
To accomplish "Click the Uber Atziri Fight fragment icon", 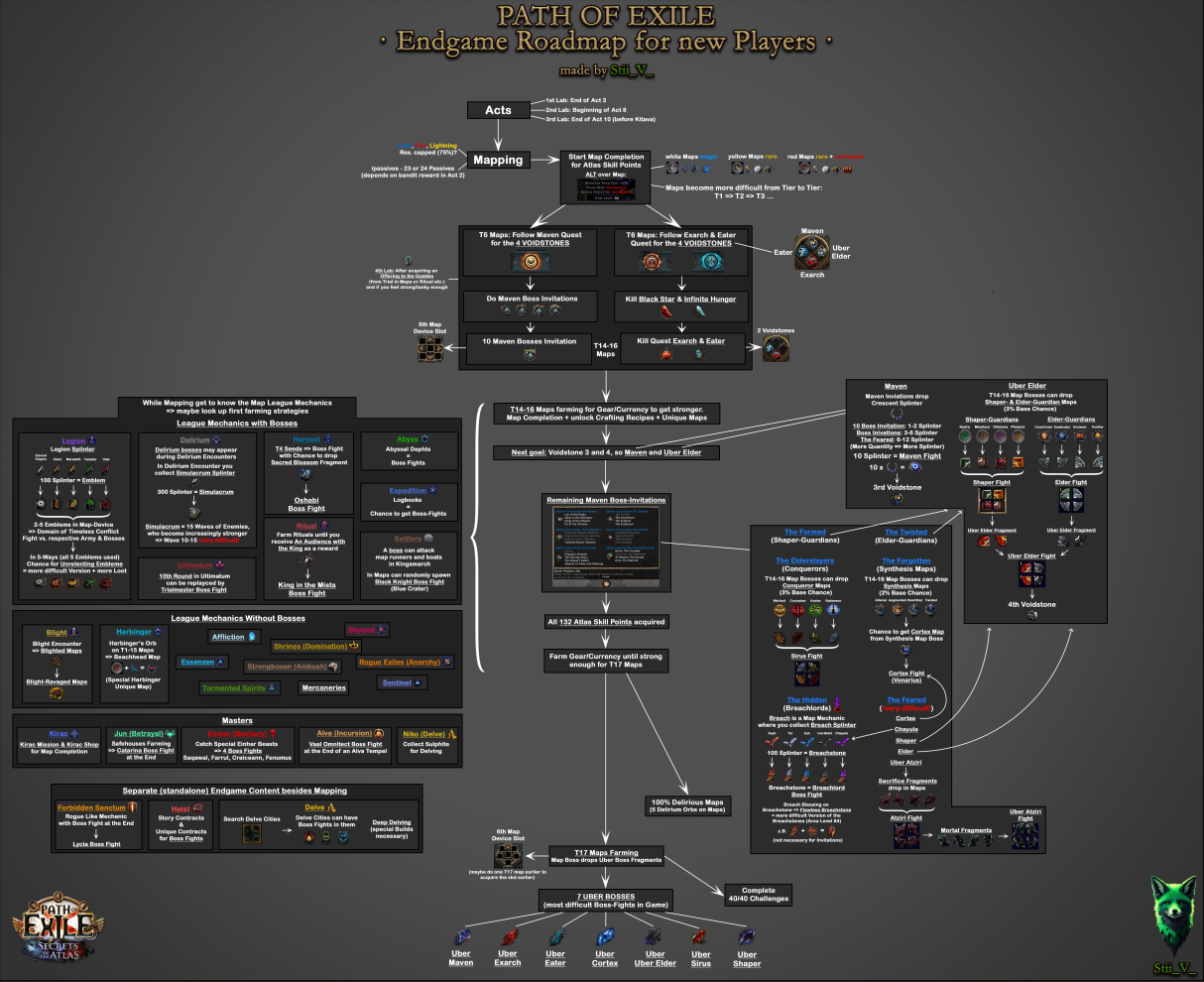I will click(x=1025, y=835).
